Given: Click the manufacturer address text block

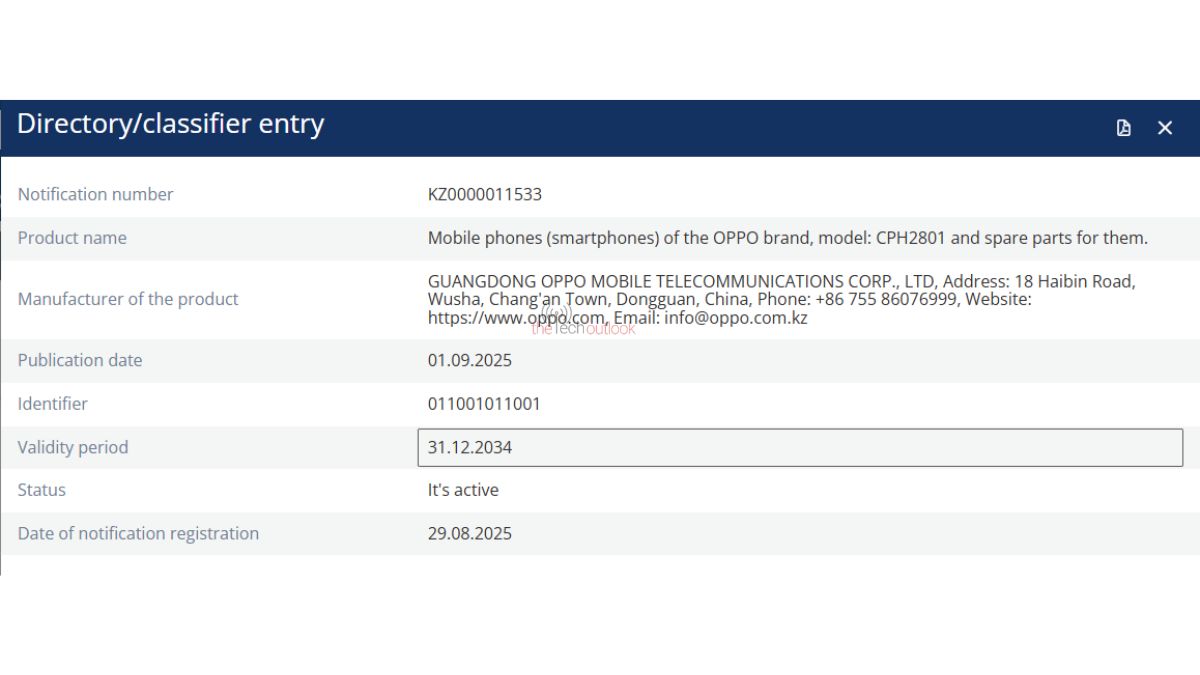Looking at the screenshot, I should pyautogui.click(x=781, y=299).
